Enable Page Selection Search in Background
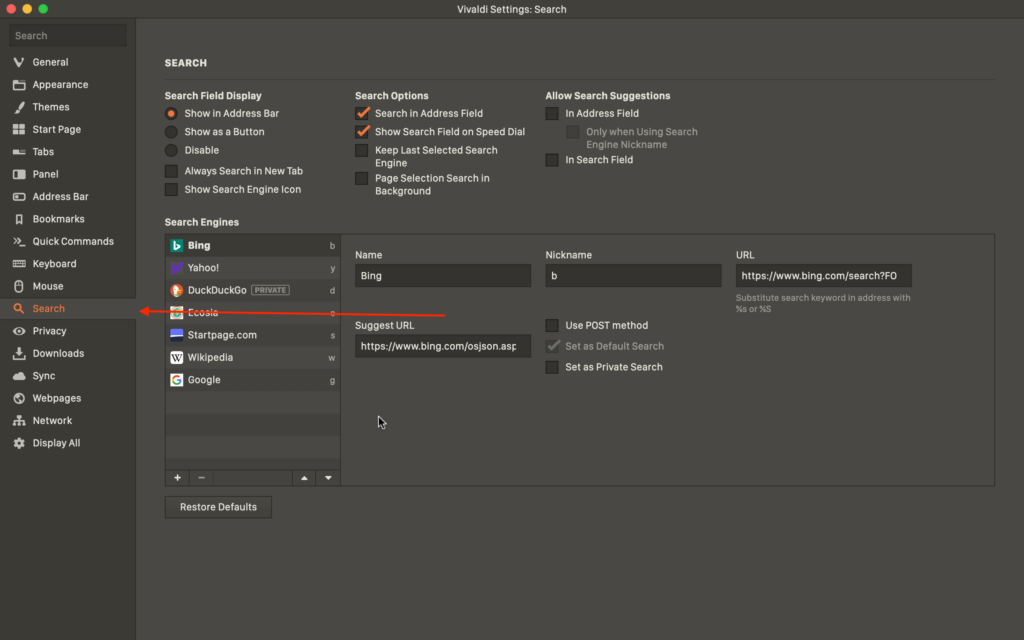This screenshot has height=640, width=1024. click(362, 178)
